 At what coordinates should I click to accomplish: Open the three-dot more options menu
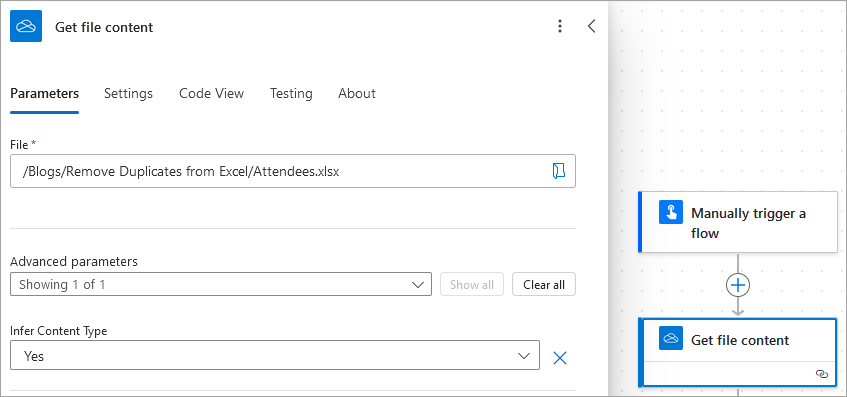(560, 26)
